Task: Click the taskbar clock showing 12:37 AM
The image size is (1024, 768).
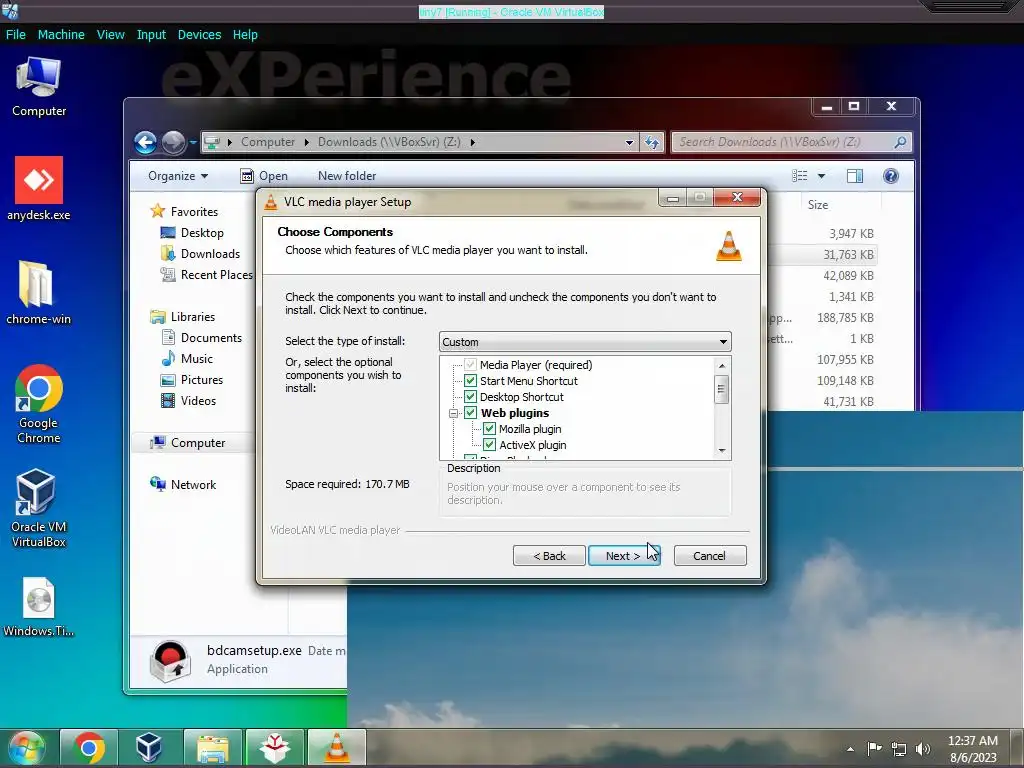Action: pos(972,748)
